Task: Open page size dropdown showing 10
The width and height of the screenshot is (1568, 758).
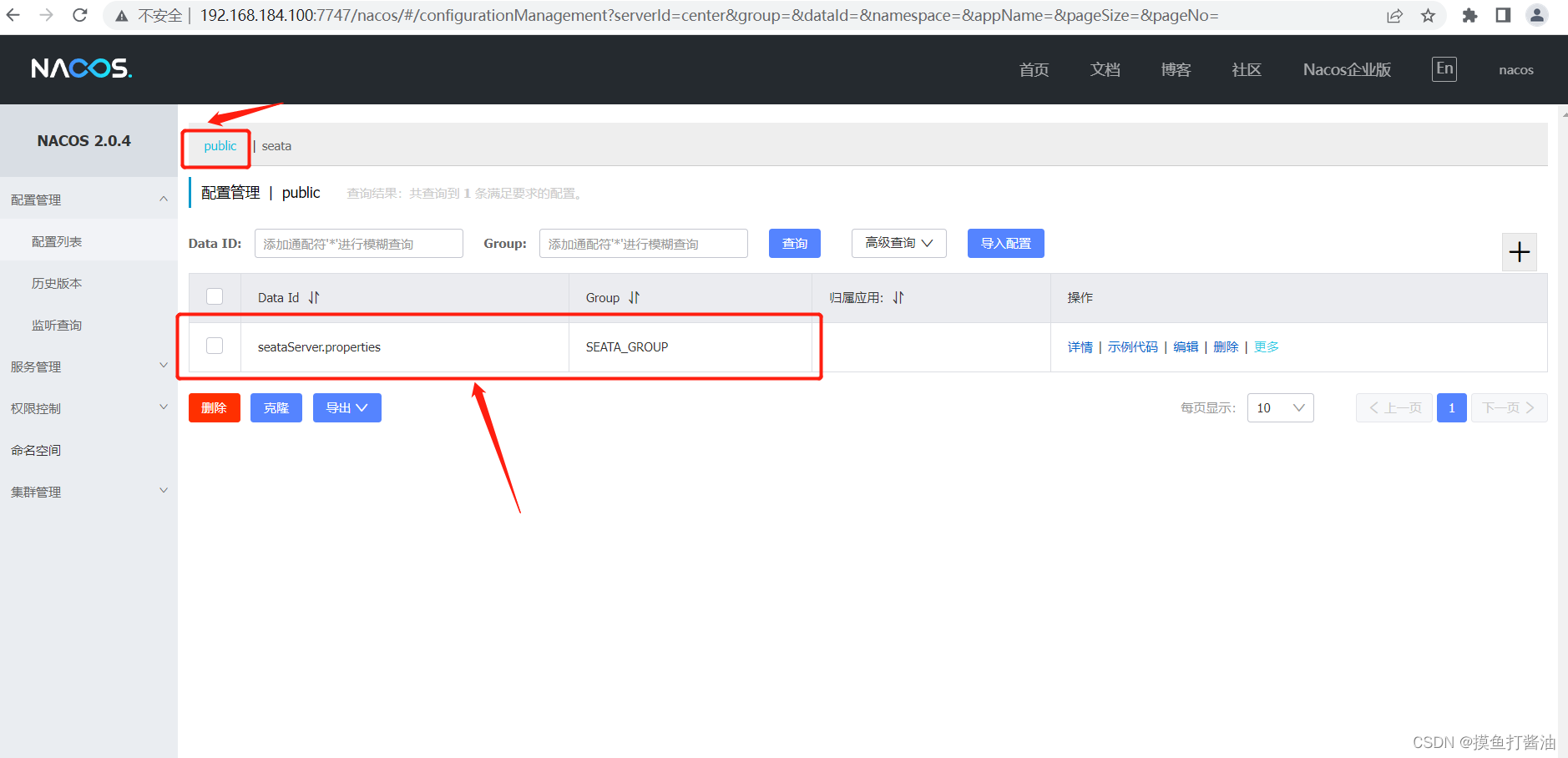Action: pyautogui.click(x=1280, y=407)
